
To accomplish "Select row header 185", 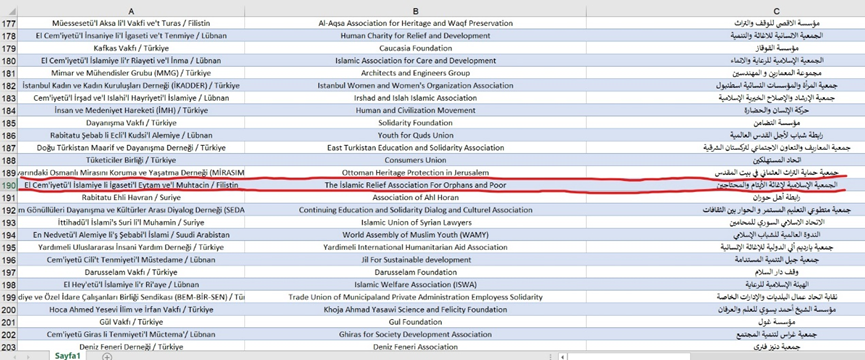I will [9, 123].
